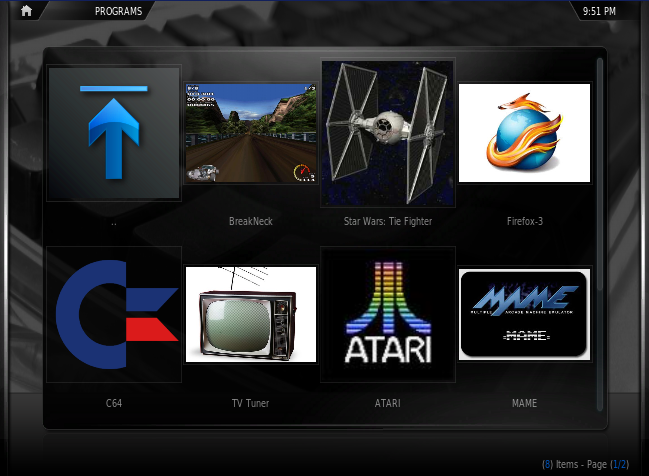Select the C64 text label
Viewport: 649px width, 476px height.
click(x=114, y=403)
